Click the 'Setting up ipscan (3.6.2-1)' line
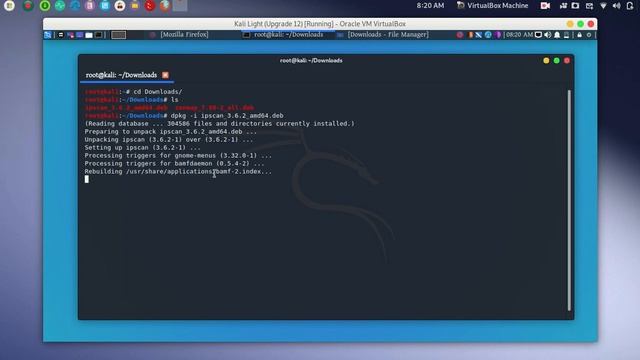 tap(142, 147)
